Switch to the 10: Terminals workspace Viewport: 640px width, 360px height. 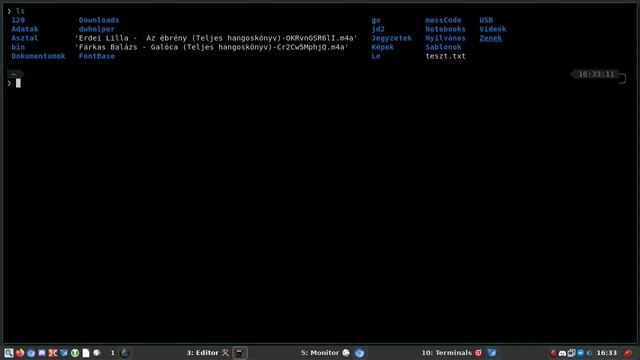tap(447, 353)
